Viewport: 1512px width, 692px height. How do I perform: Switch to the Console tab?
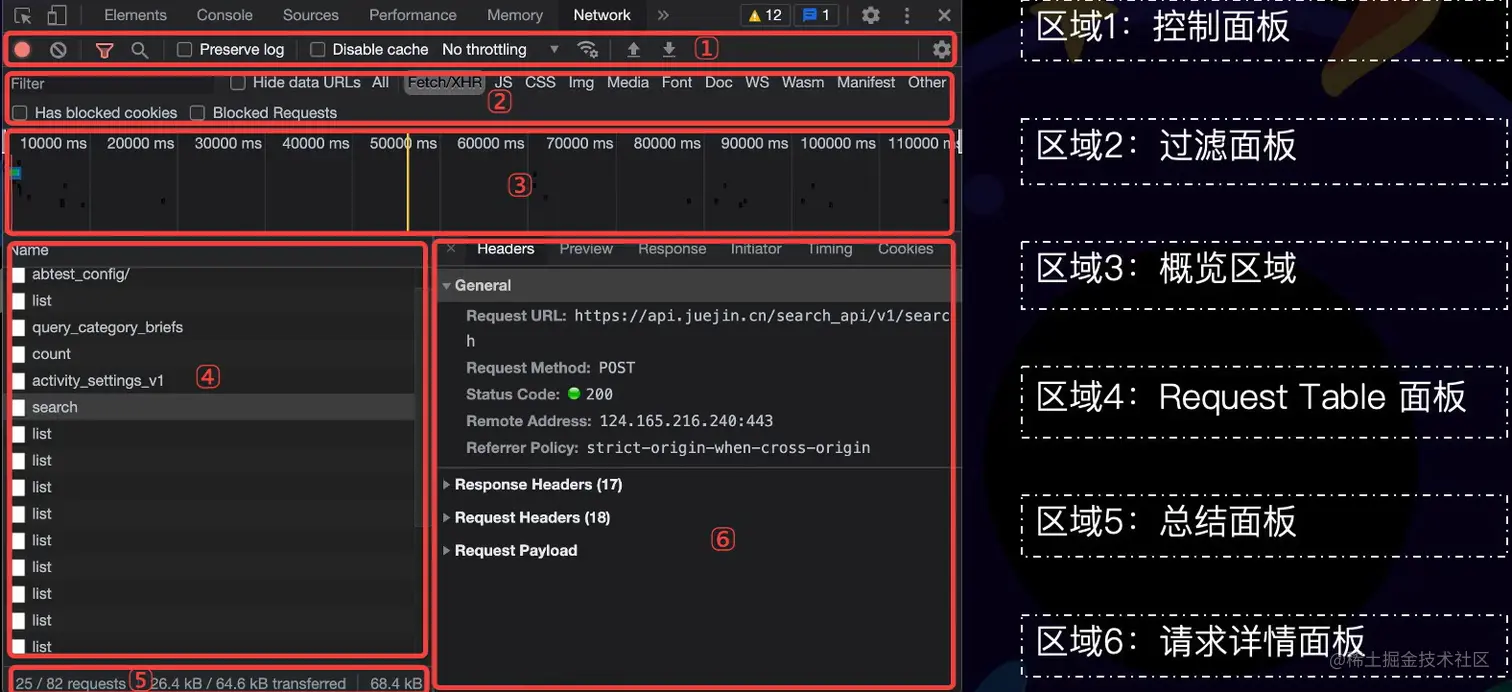pos(224,15)
